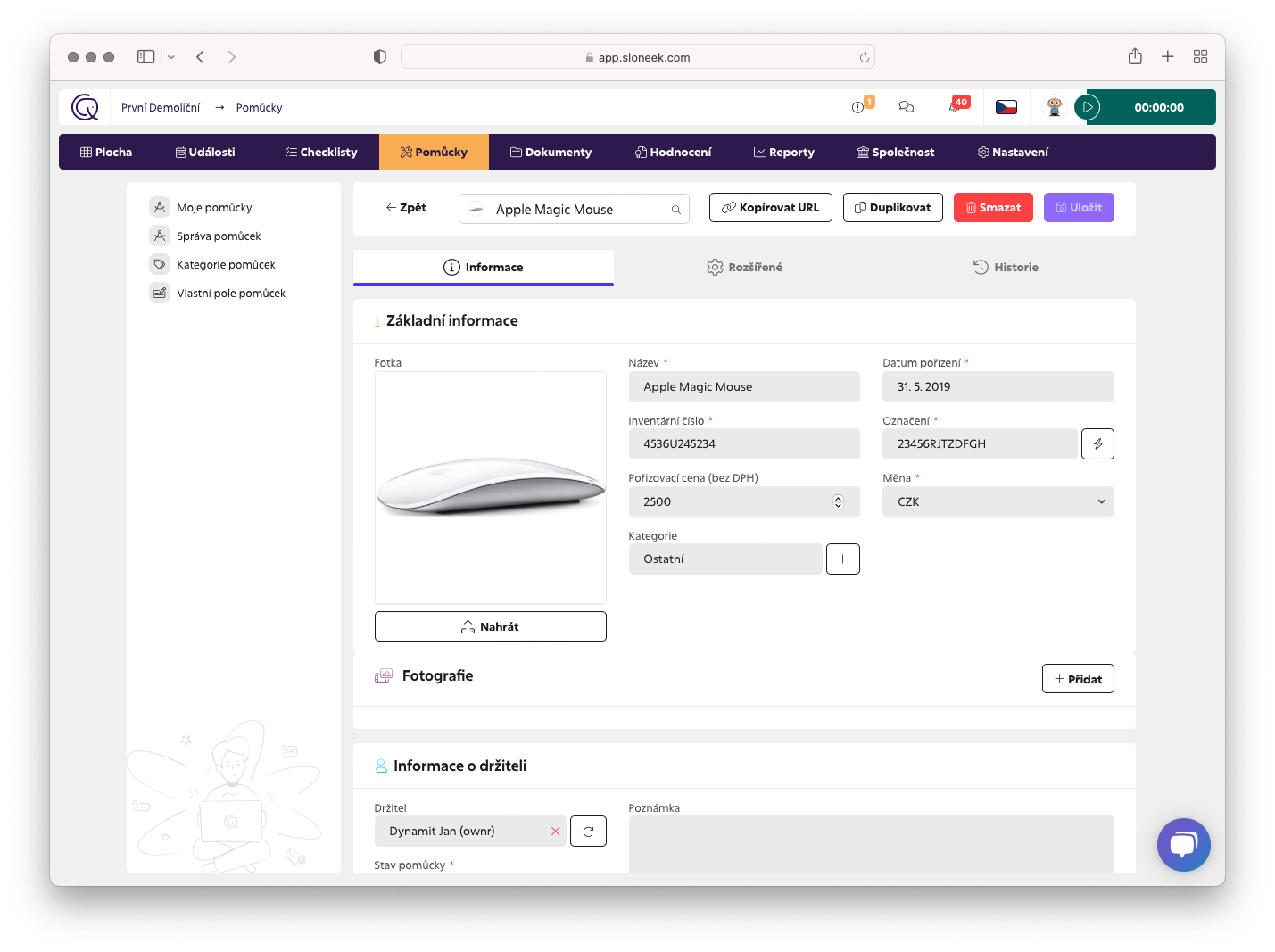Open Správa pomůcek in sidebar

(219, 236)
